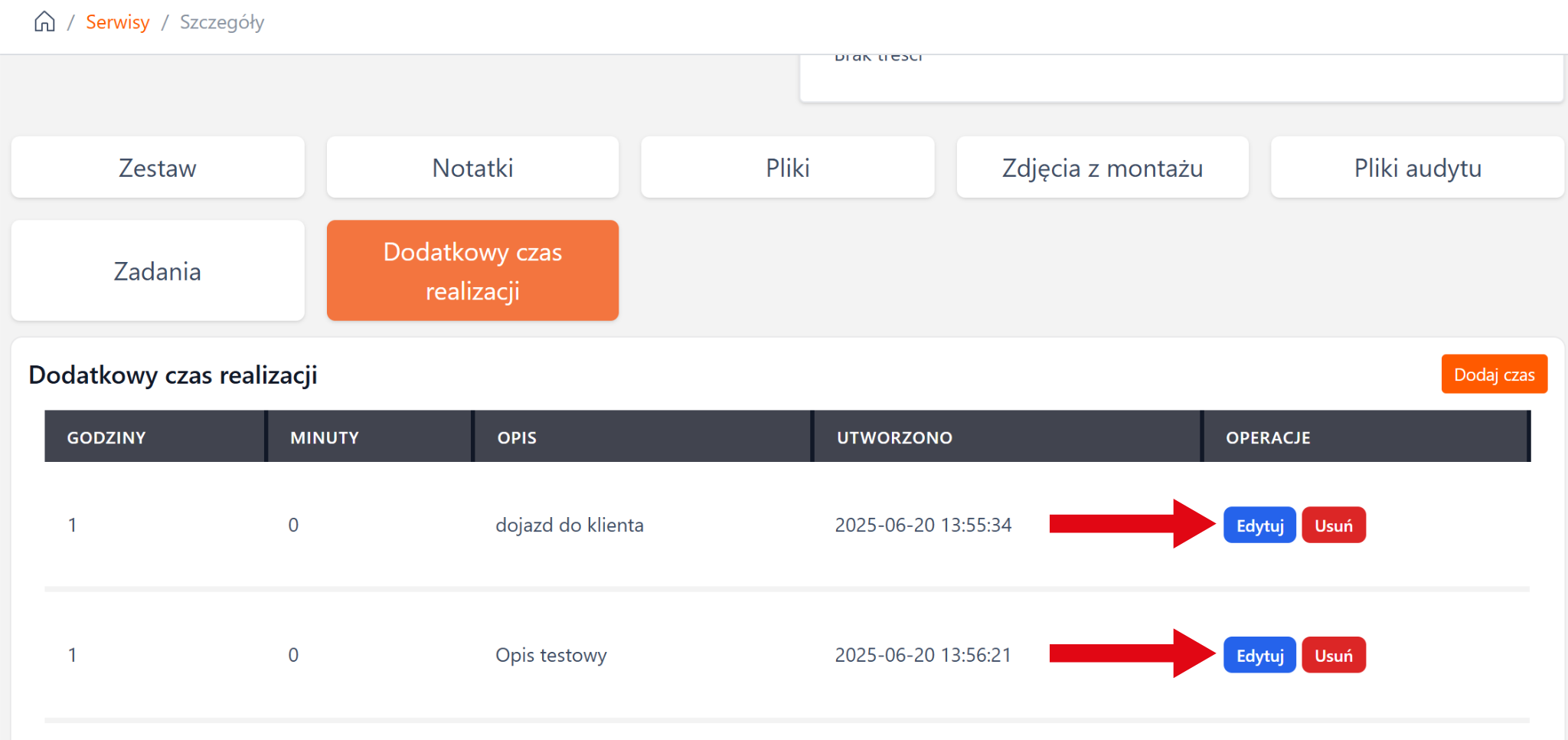Click the Godziny column header
This screenshot has width=1568, height=740.
[x=106, y=437]
